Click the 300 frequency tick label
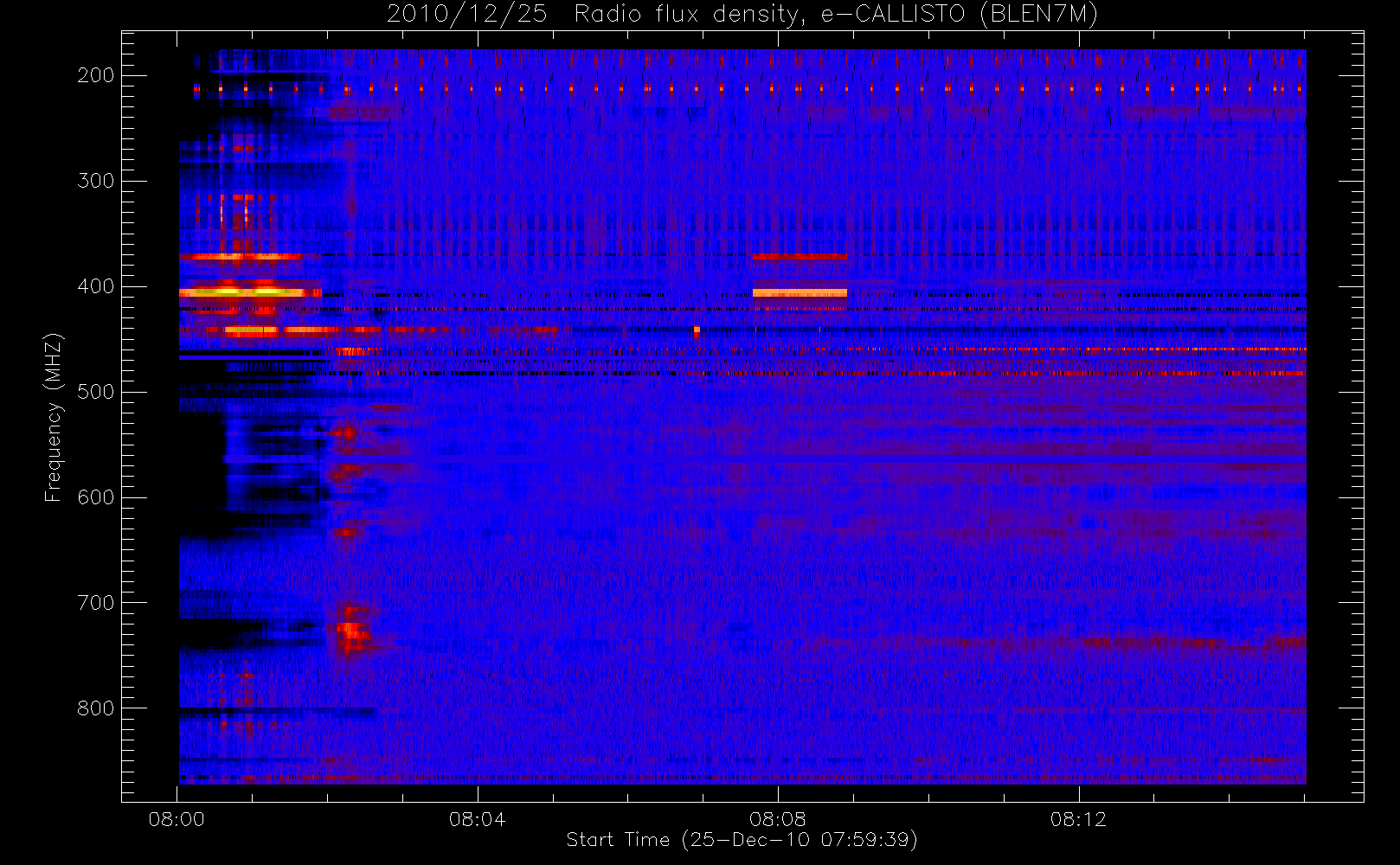1400x865 pixels. click(95, 181)
